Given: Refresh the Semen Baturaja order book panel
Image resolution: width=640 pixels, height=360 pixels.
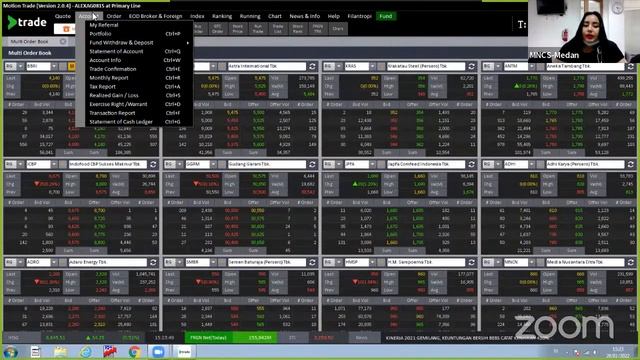Looking at the screenshot, I should coord(312,262).
